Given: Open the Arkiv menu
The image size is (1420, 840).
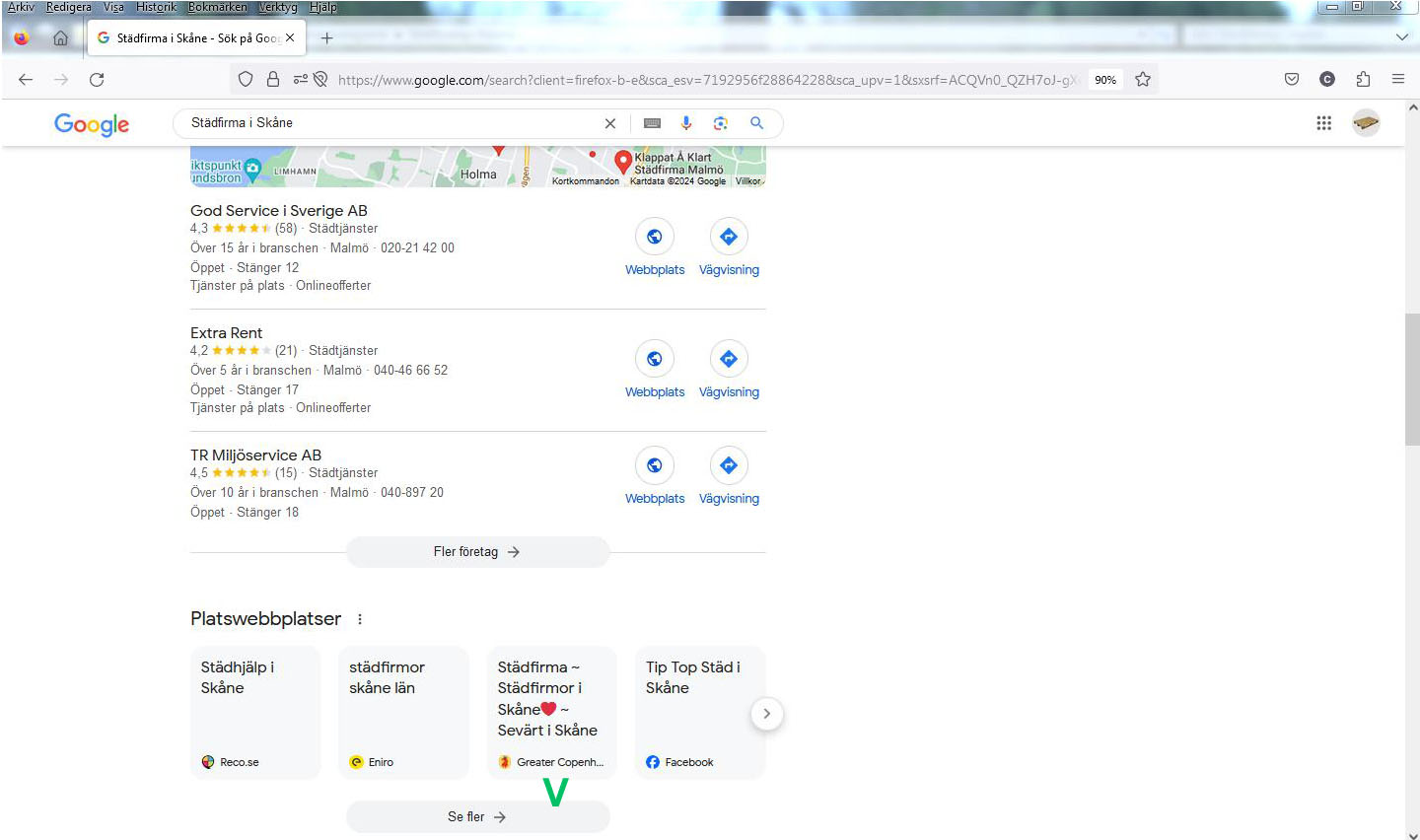Looking at the screenshot, I should pos(22,7).
